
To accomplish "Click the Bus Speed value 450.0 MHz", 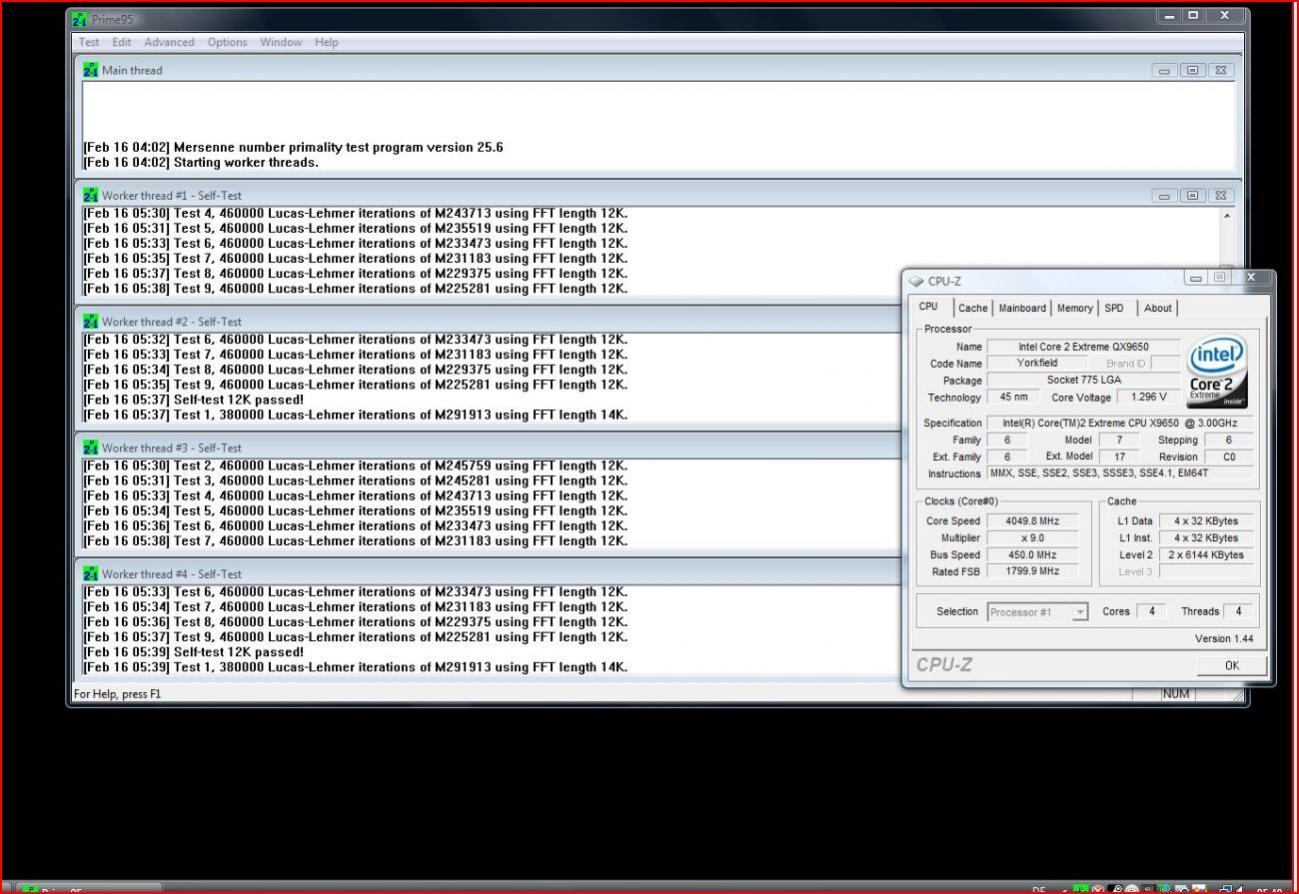I will coord(1034,555).
